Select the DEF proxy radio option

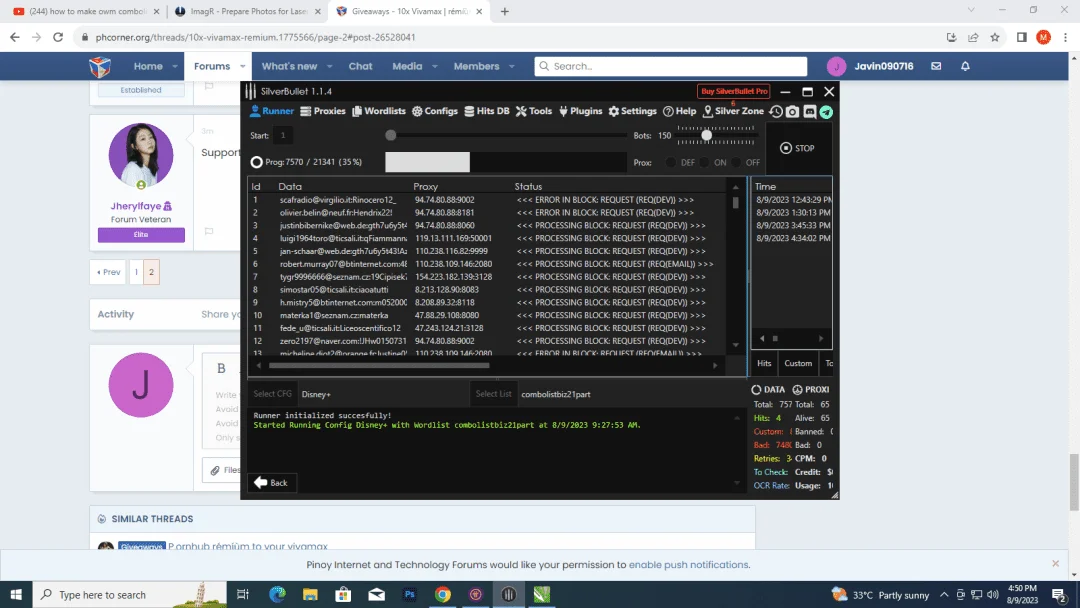pos(671,163)
